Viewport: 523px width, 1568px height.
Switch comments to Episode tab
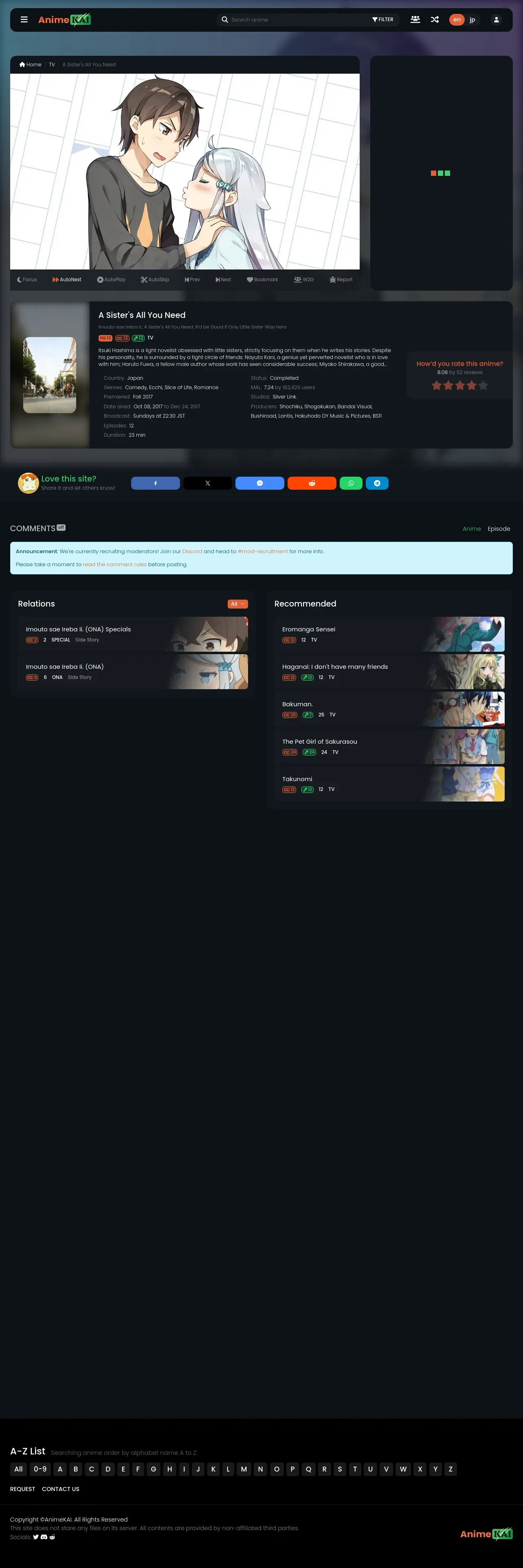[x=499, y=528]
